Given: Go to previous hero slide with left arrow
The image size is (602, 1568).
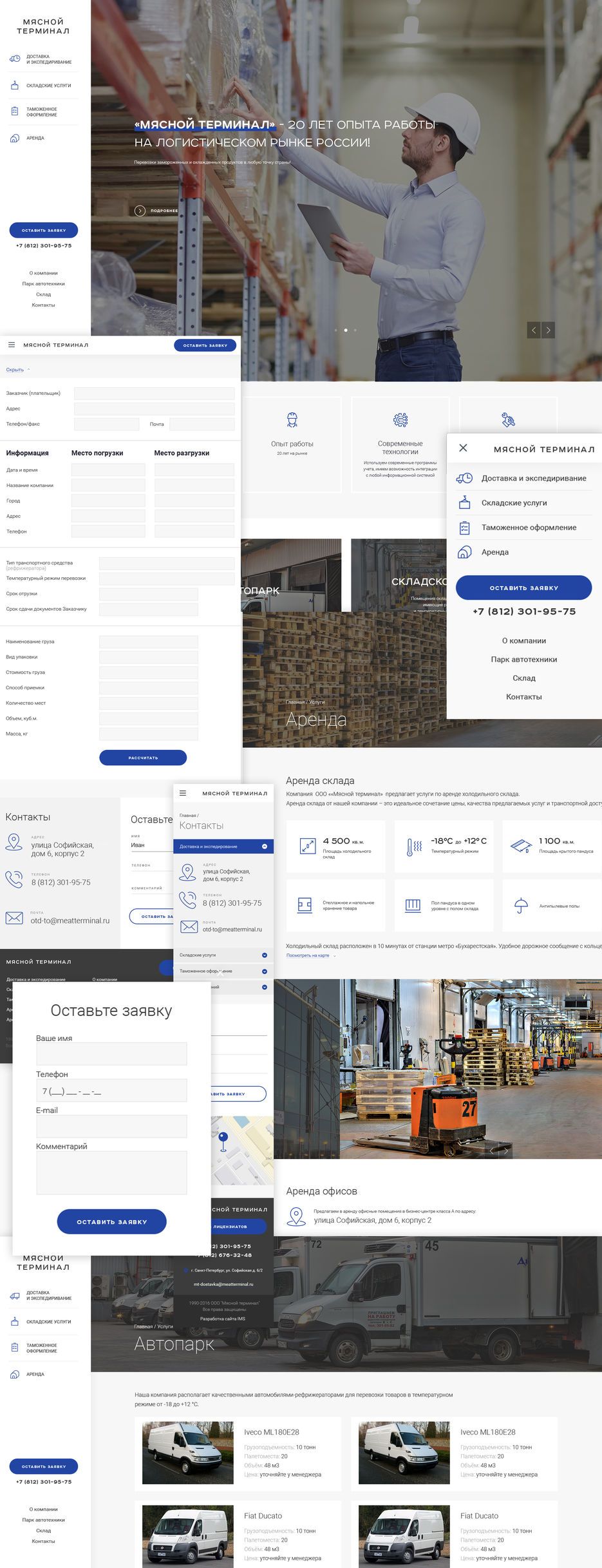Looking at the screenshot, I should point(534,330).
